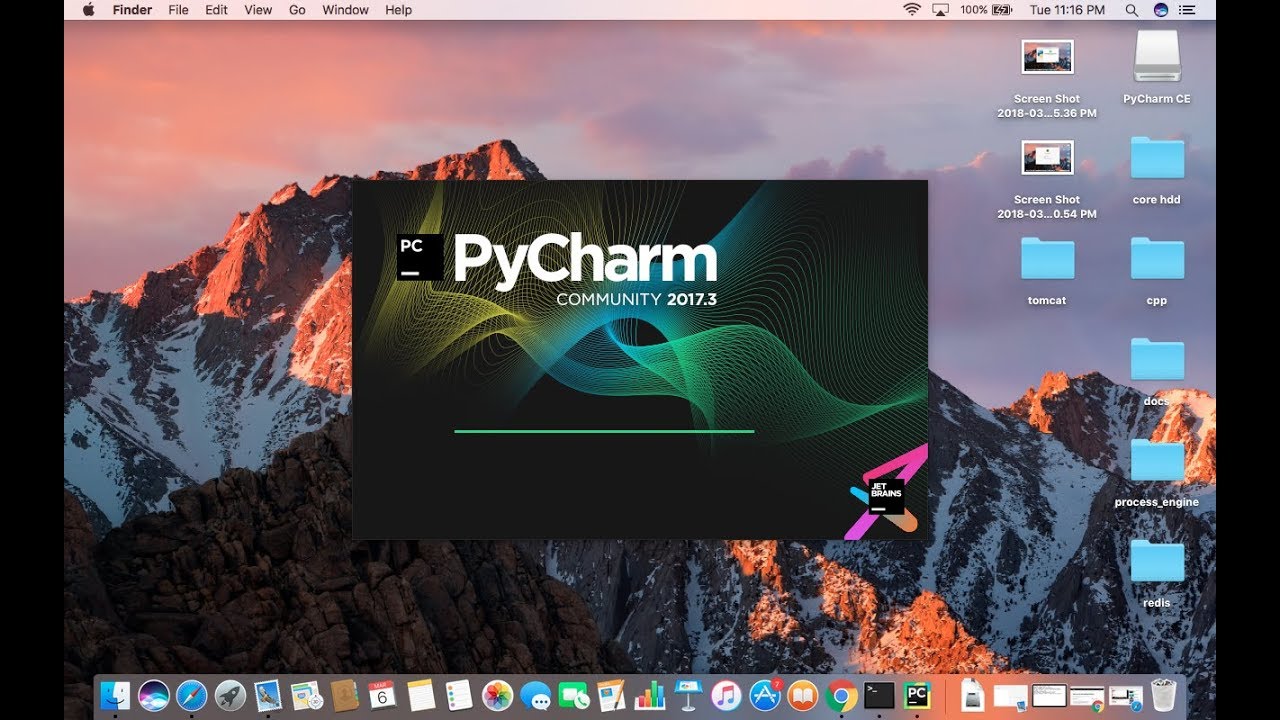The height and width of the screenshot is (720, 1280).
Task: Open Launchpad rocket icon in dock
Action: point(230,695)
